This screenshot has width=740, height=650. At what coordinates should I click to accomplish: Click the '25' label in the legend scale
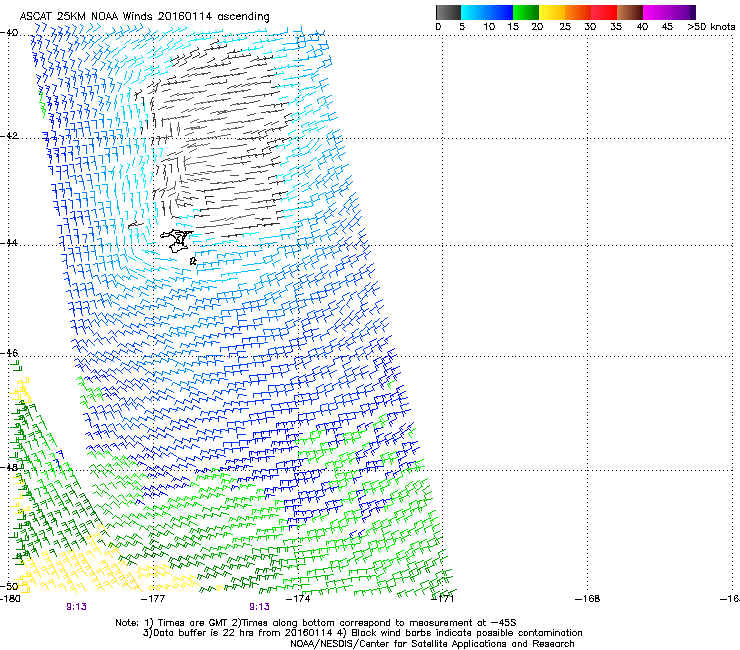click(x=565, y=26)
